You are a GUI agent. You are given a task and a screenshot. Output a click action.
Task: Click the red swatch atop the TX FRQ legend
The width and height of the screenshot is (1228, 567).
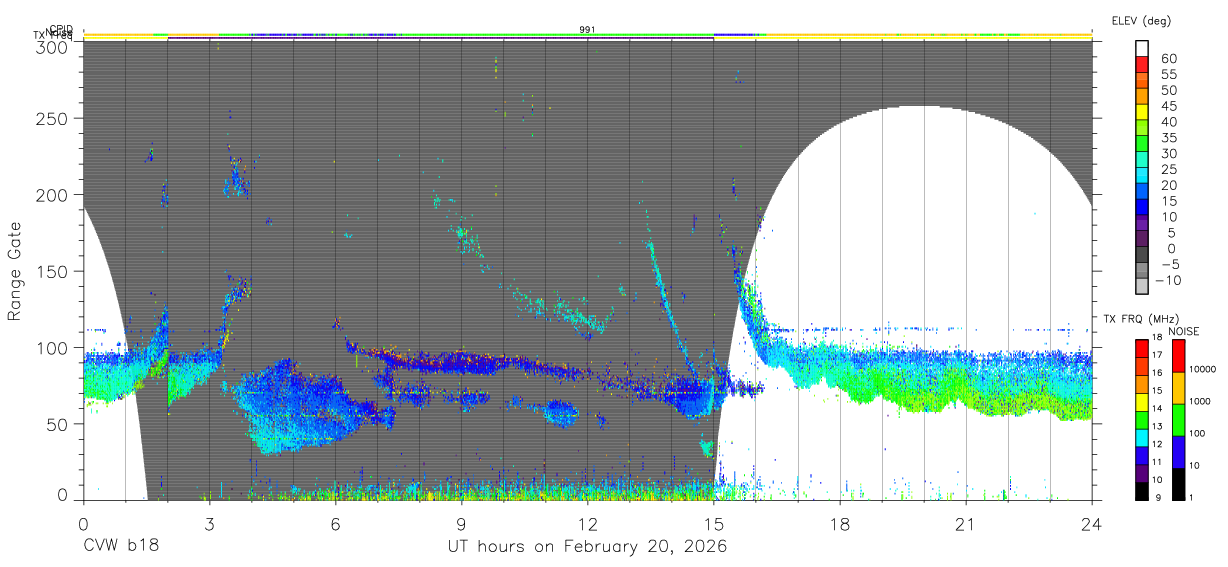point(1142,348)
